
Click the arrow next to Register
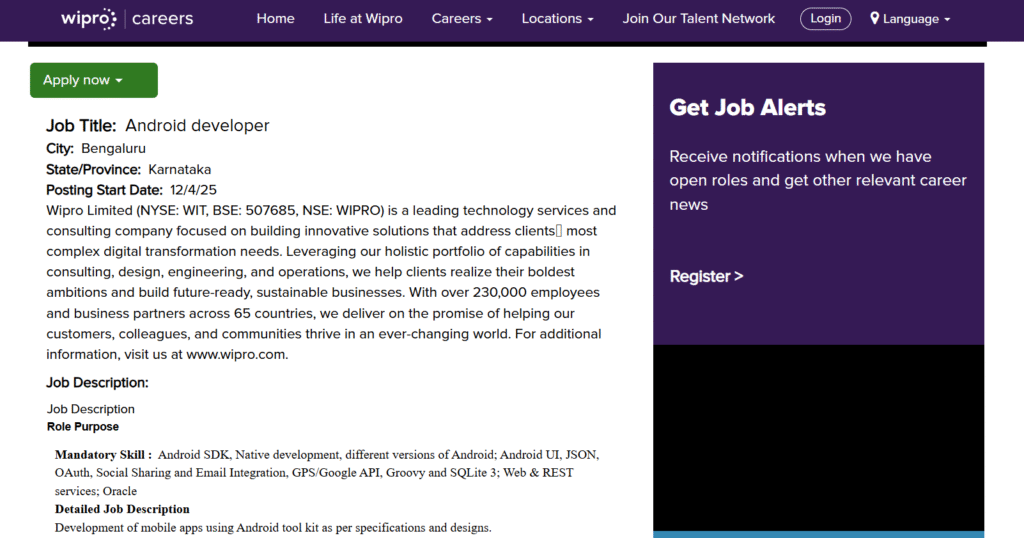[x=739, y=276]
